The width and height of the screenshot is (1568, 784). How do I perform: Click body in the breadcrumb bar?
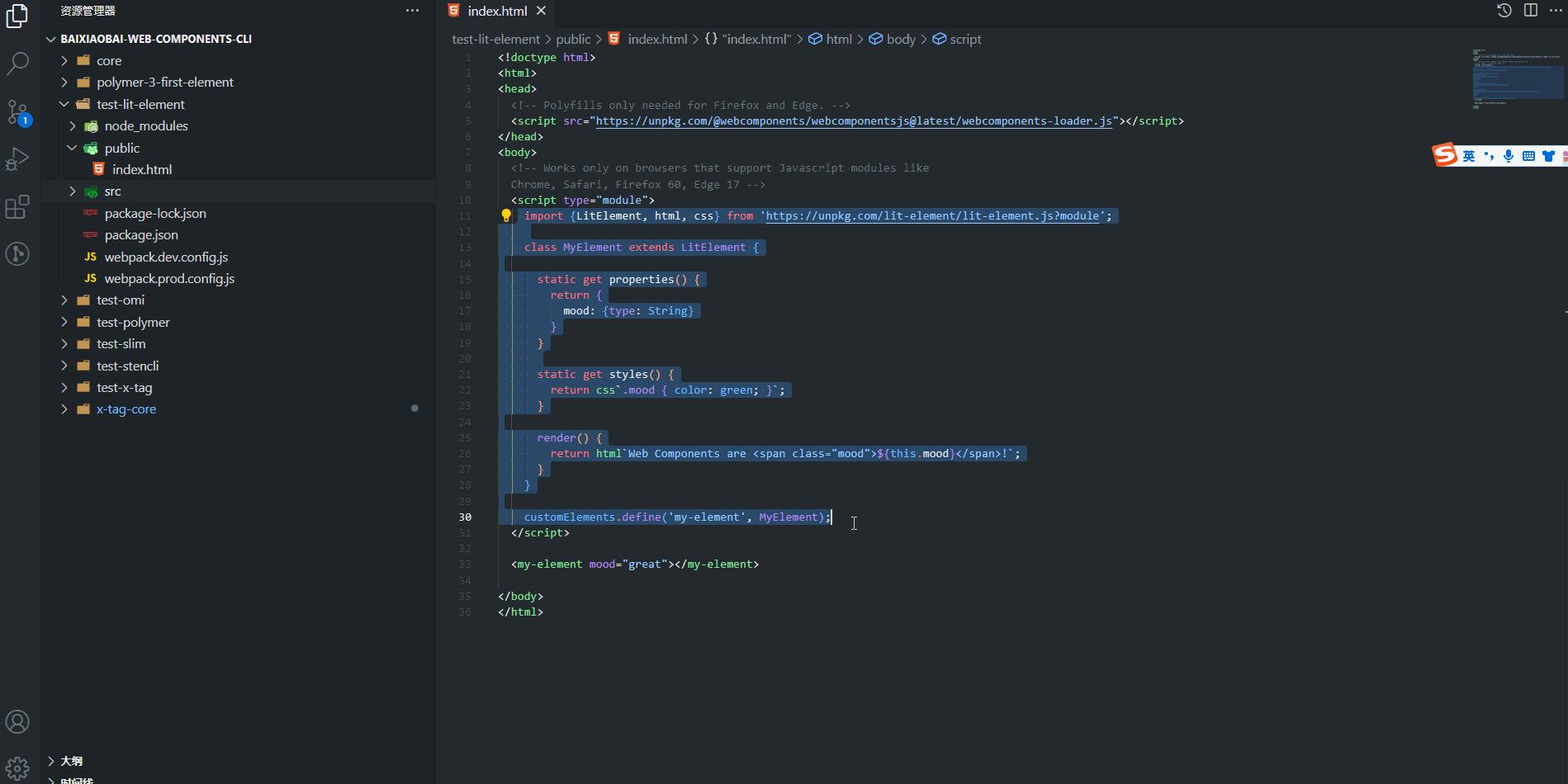(x=900, y=39)
